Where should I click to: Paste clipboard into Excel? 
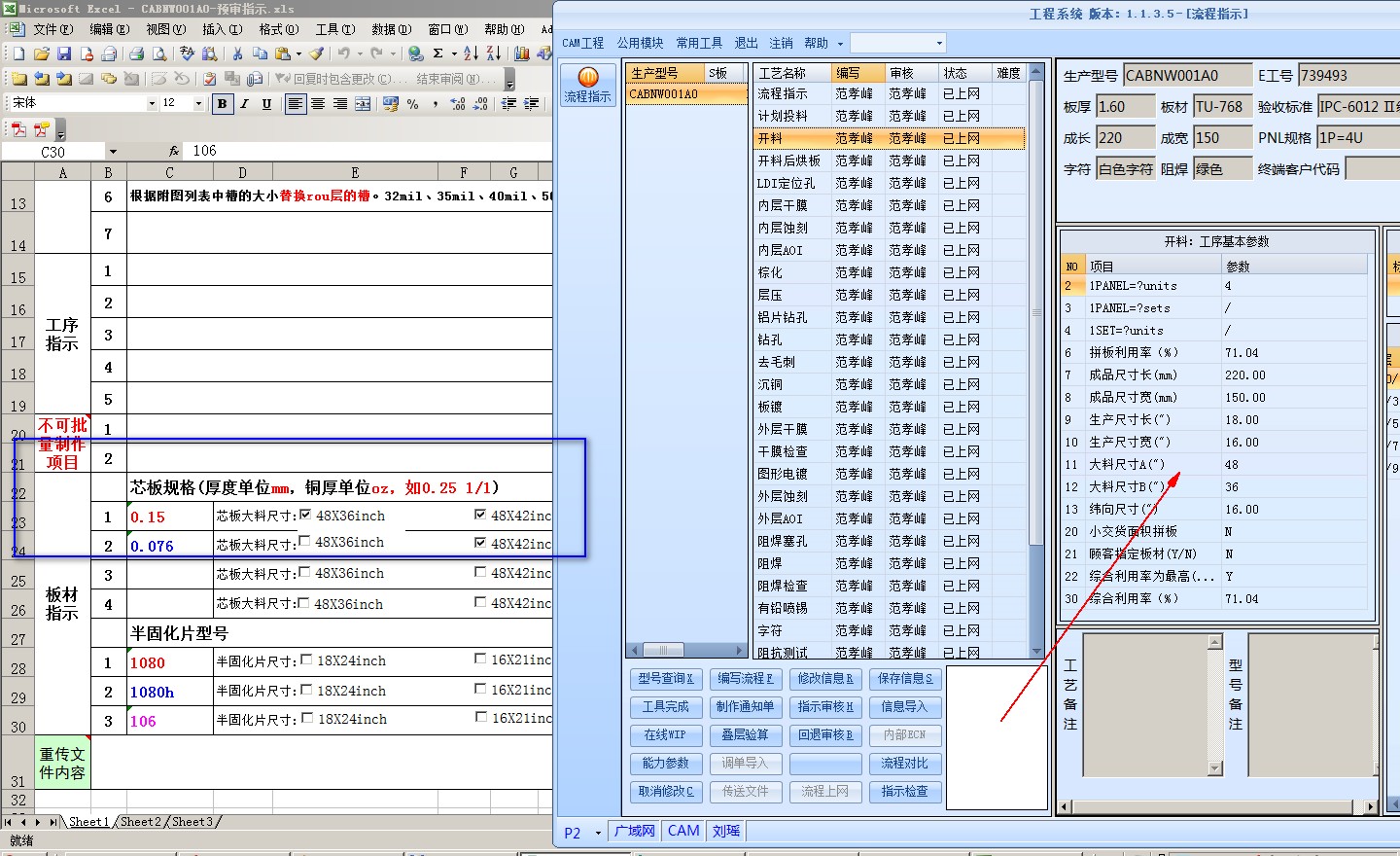[283, 53]
